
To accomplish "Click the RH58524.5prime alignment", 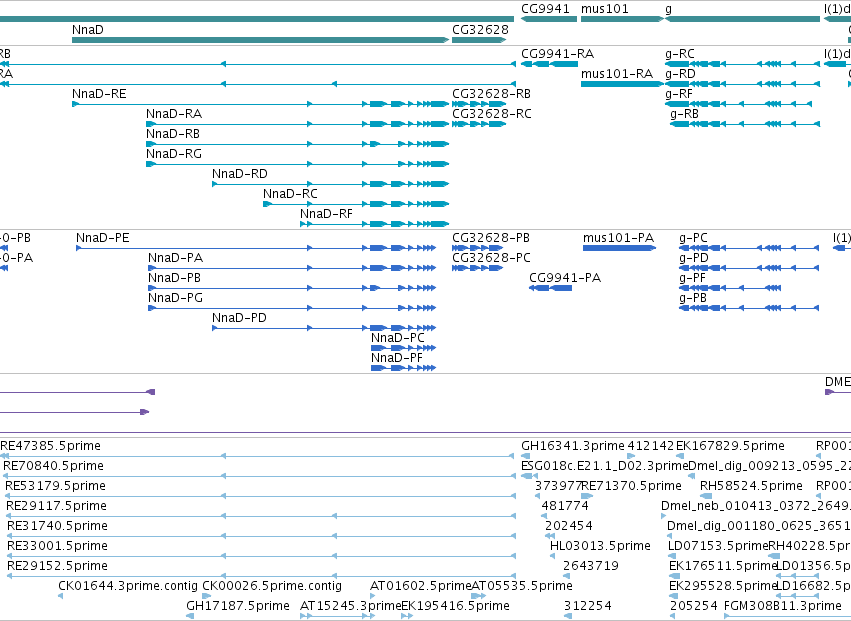I will [706, 496].
